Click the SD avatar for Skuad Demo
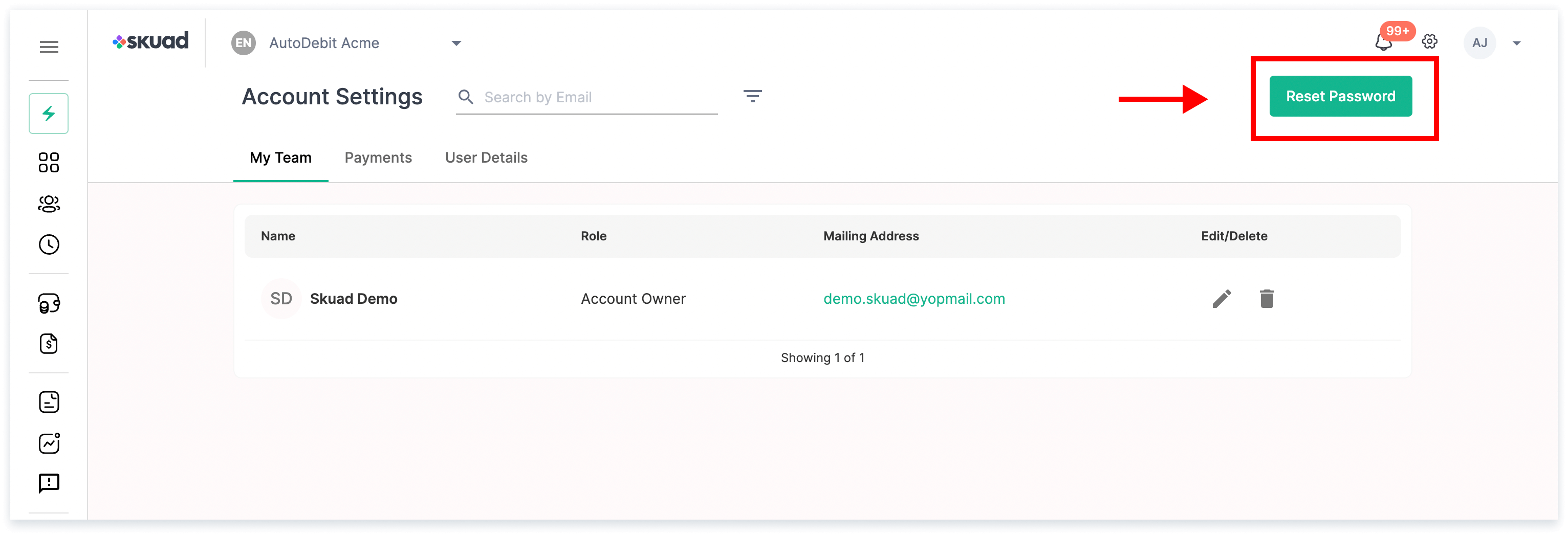Image resolution: width=1568 pixels, height=536 pixels. [281, 299]
